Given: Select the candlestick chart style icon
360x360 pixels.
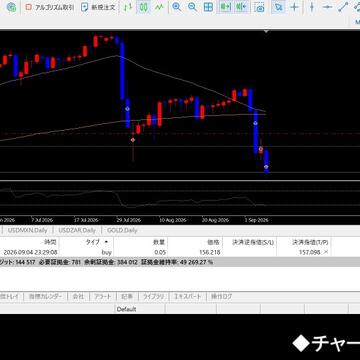Looking at the screenshot, I should [x=143, y=7].
